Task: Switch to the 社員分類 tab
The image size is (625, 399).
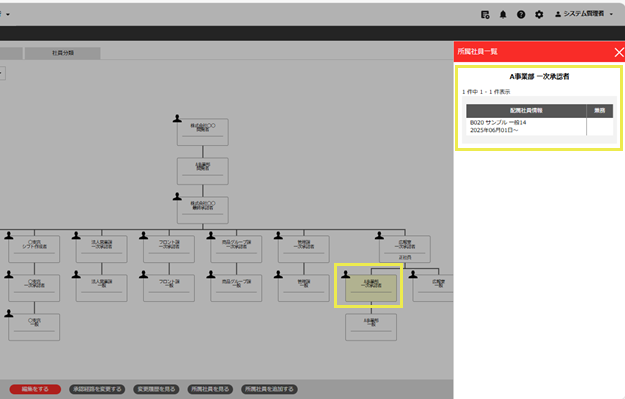Action: [63, 53]
